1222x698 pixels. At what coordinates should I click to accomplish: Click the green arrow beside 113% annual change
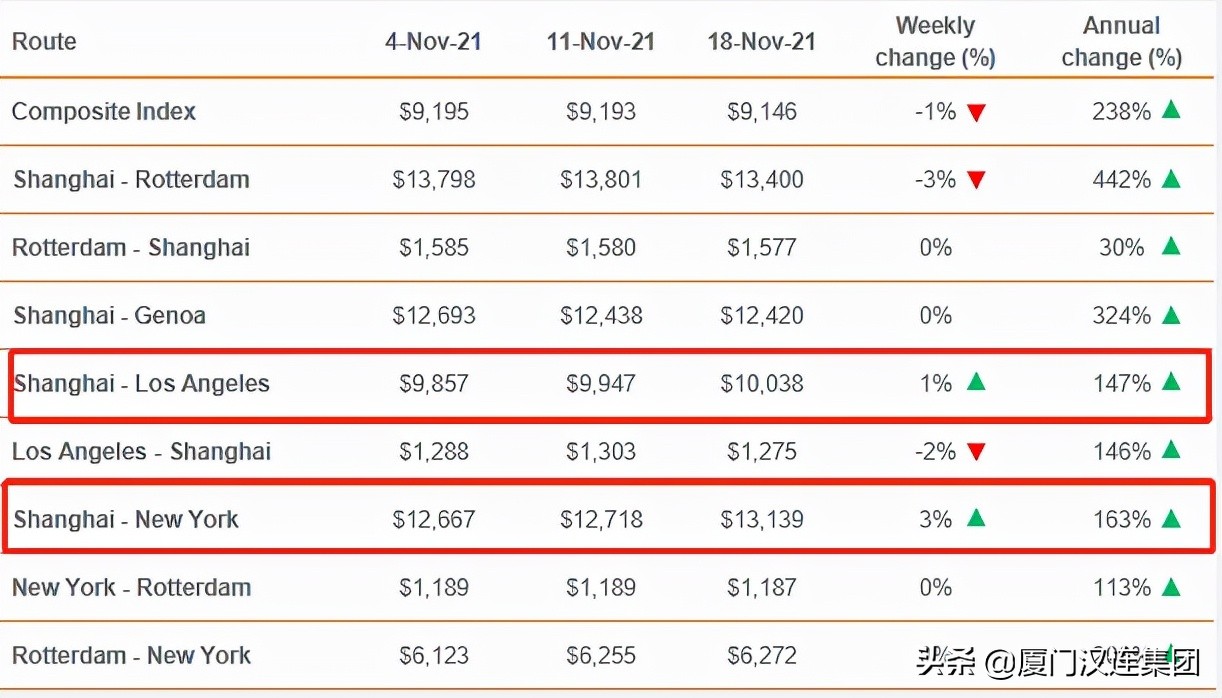click(x=1171, y=586)
